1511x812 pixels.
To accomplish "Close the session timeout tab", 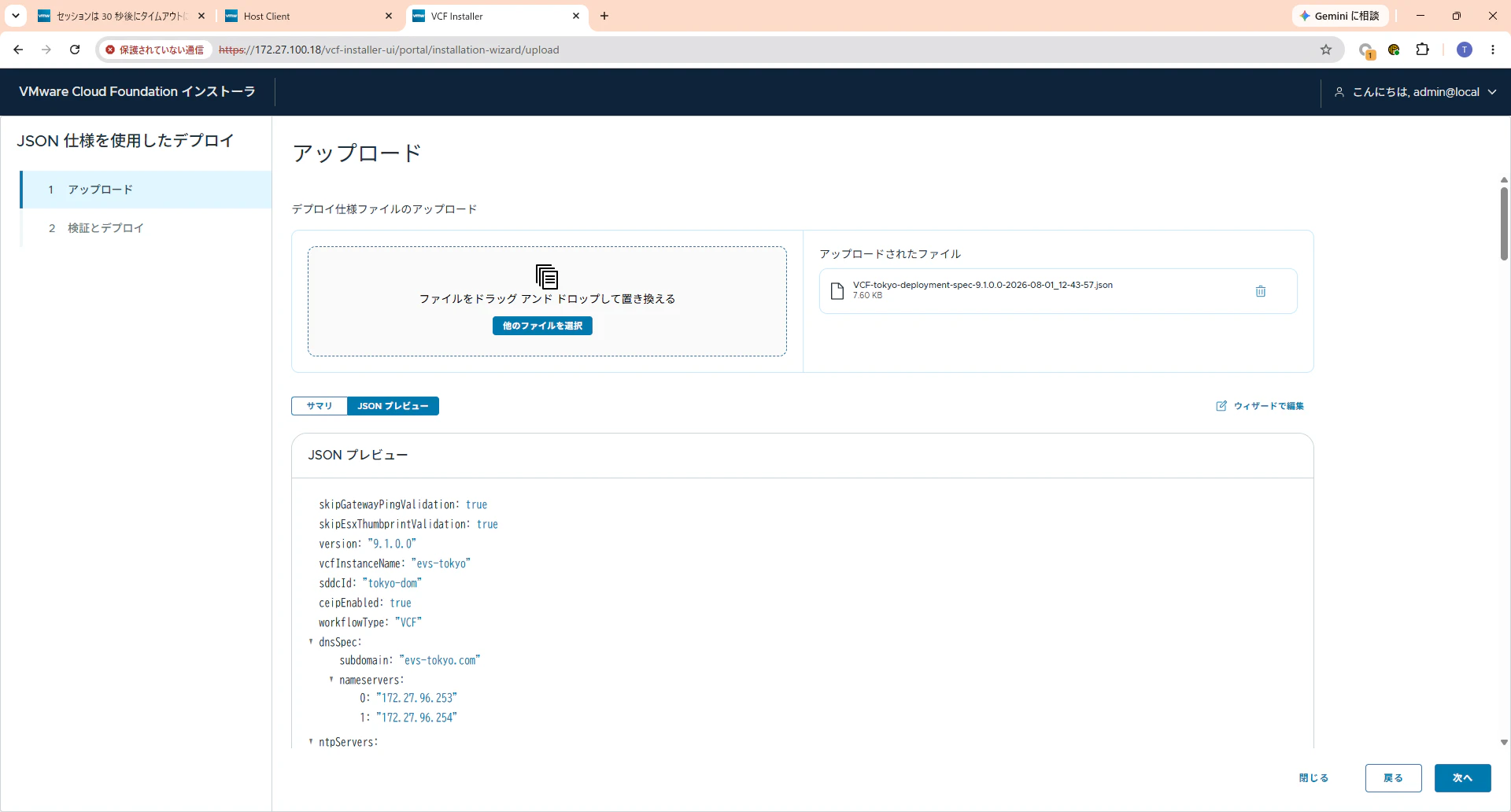I will click(201, 16).
